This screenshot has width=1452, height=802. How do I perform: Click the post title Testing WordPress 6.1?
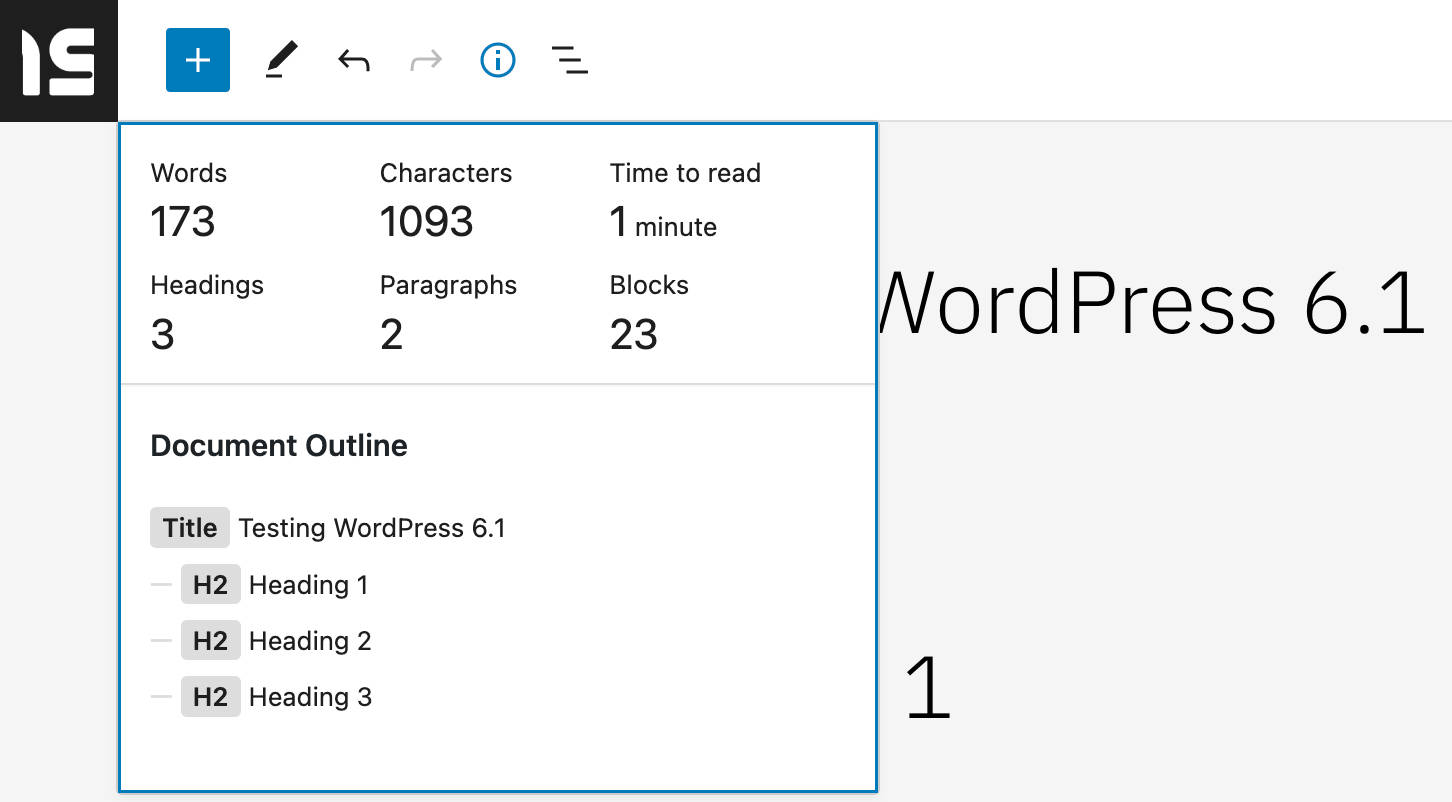(x=1150, y=305)
